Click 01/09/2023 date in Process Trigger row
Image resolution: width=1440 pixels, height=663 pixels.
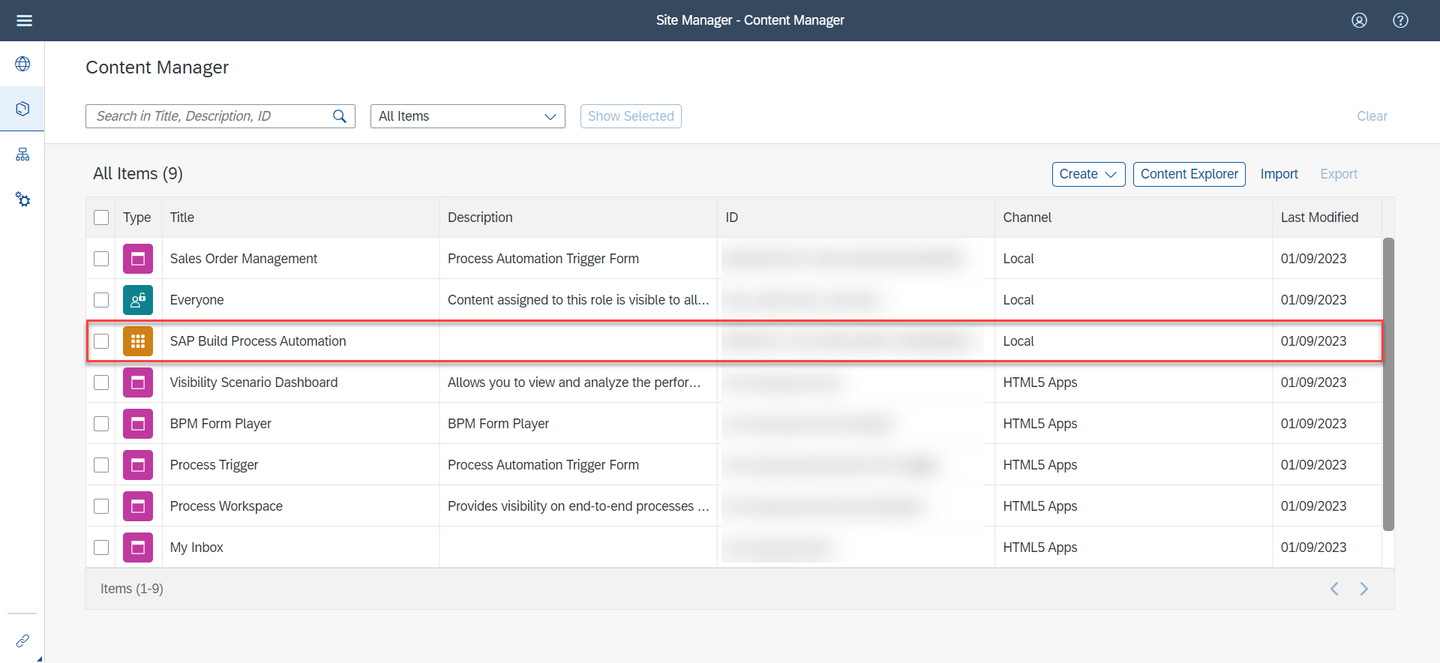(1313, 465)
